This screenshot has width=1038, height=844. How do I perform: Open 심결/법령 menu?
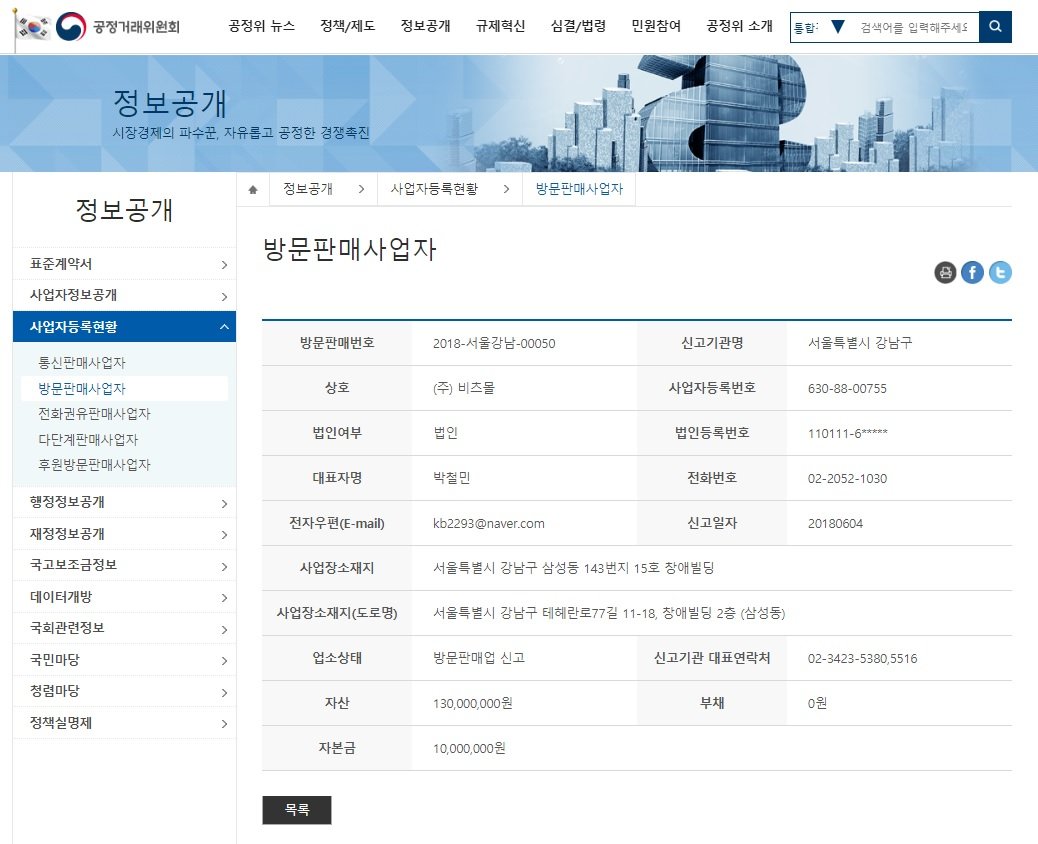pyautogui.click(x=579, y=26)
